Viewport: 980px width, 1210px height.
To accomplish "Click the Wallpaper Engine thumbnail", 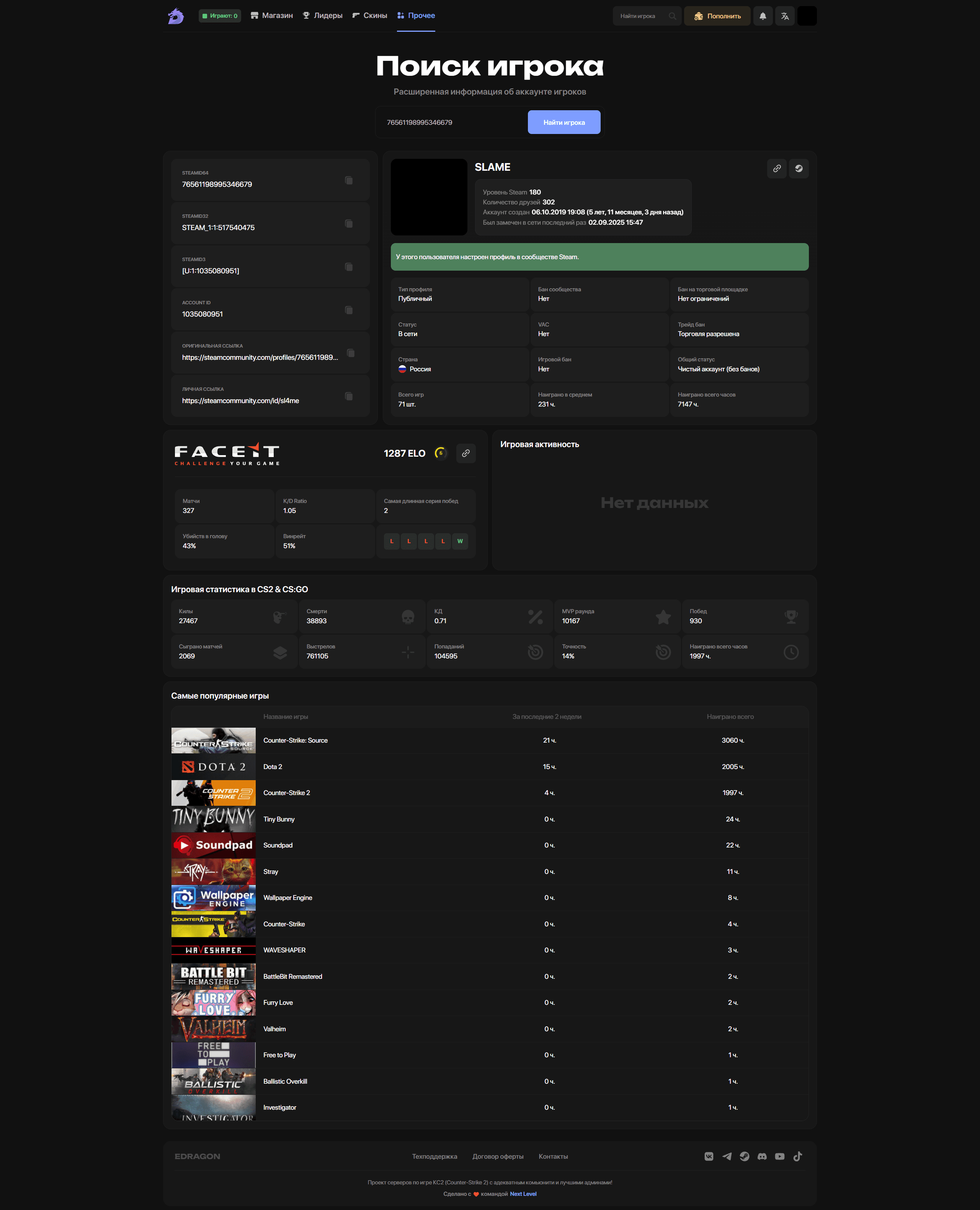I will [213, 898].
